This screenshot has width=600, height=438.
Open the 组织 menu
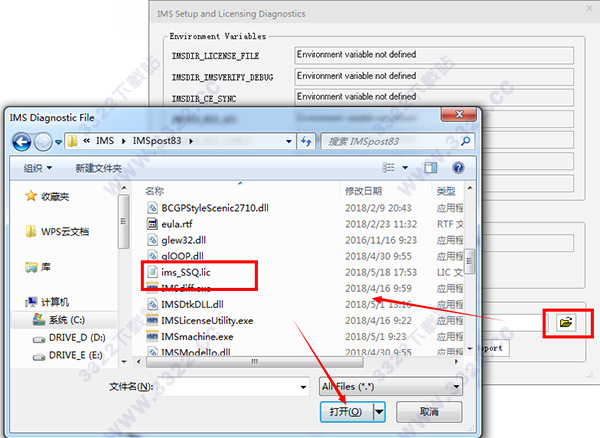point(38,168)
